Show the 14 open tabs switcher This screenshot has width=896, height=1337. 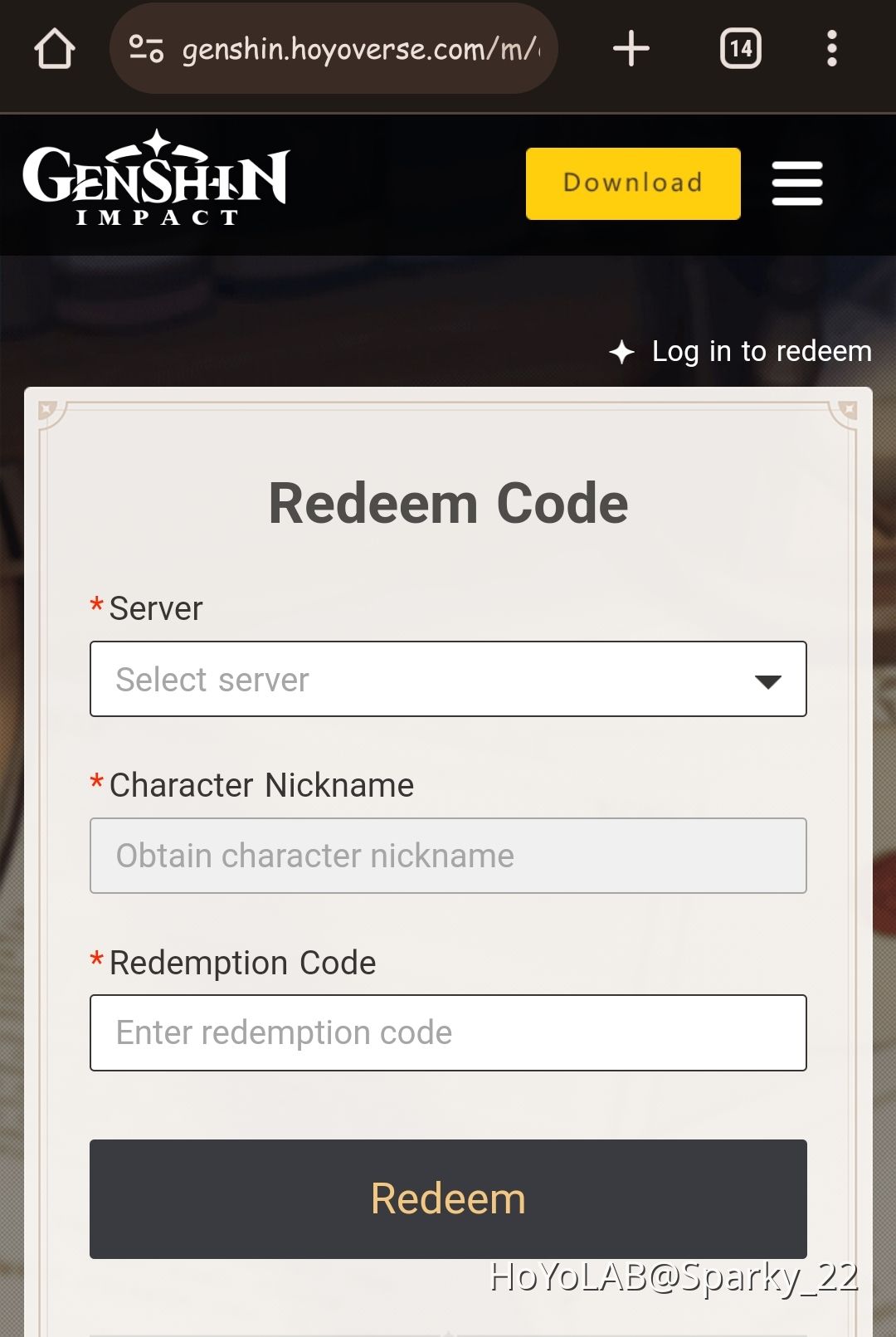(x=740, y=48)
